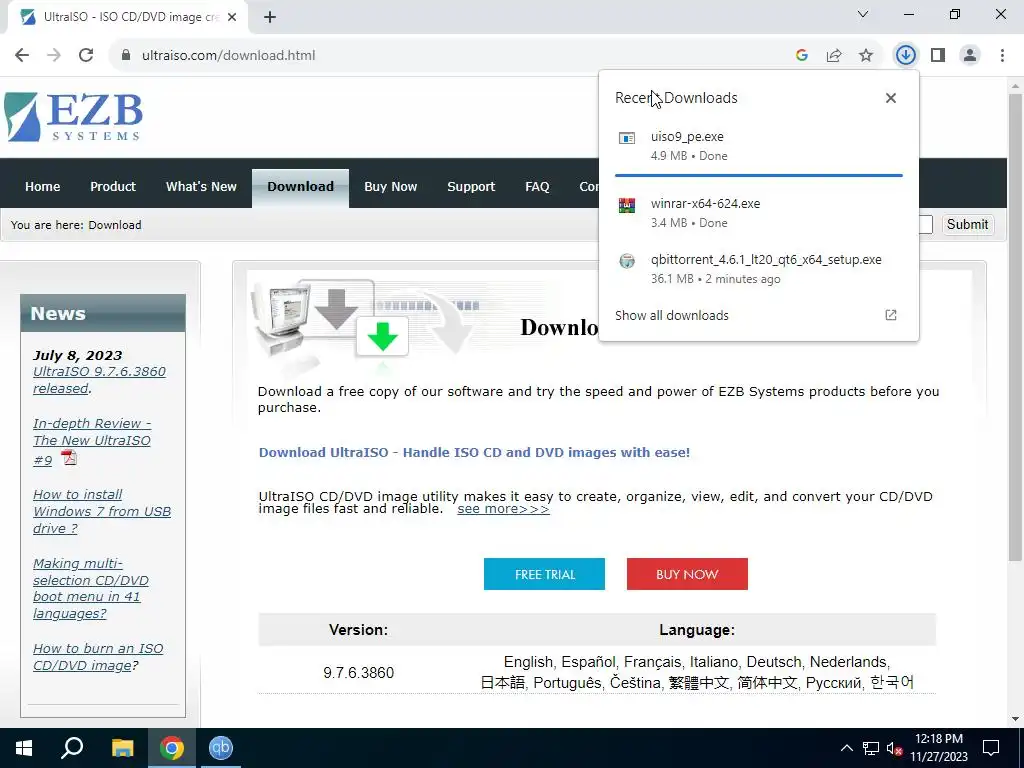The width and height of the screenshot is (1024, 768).
Task: Open the PDF icon next to UltraISO #9 review
Action: pos(69,458)
